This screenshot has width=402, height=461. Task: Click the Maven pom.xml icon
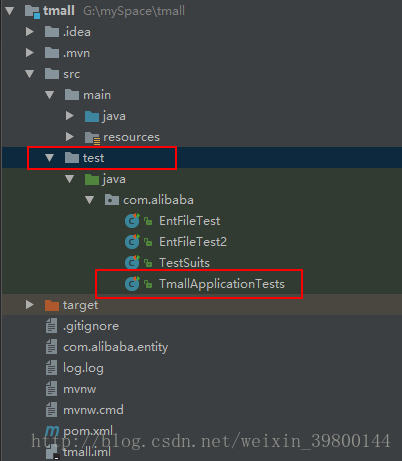[x=52, y=431]
